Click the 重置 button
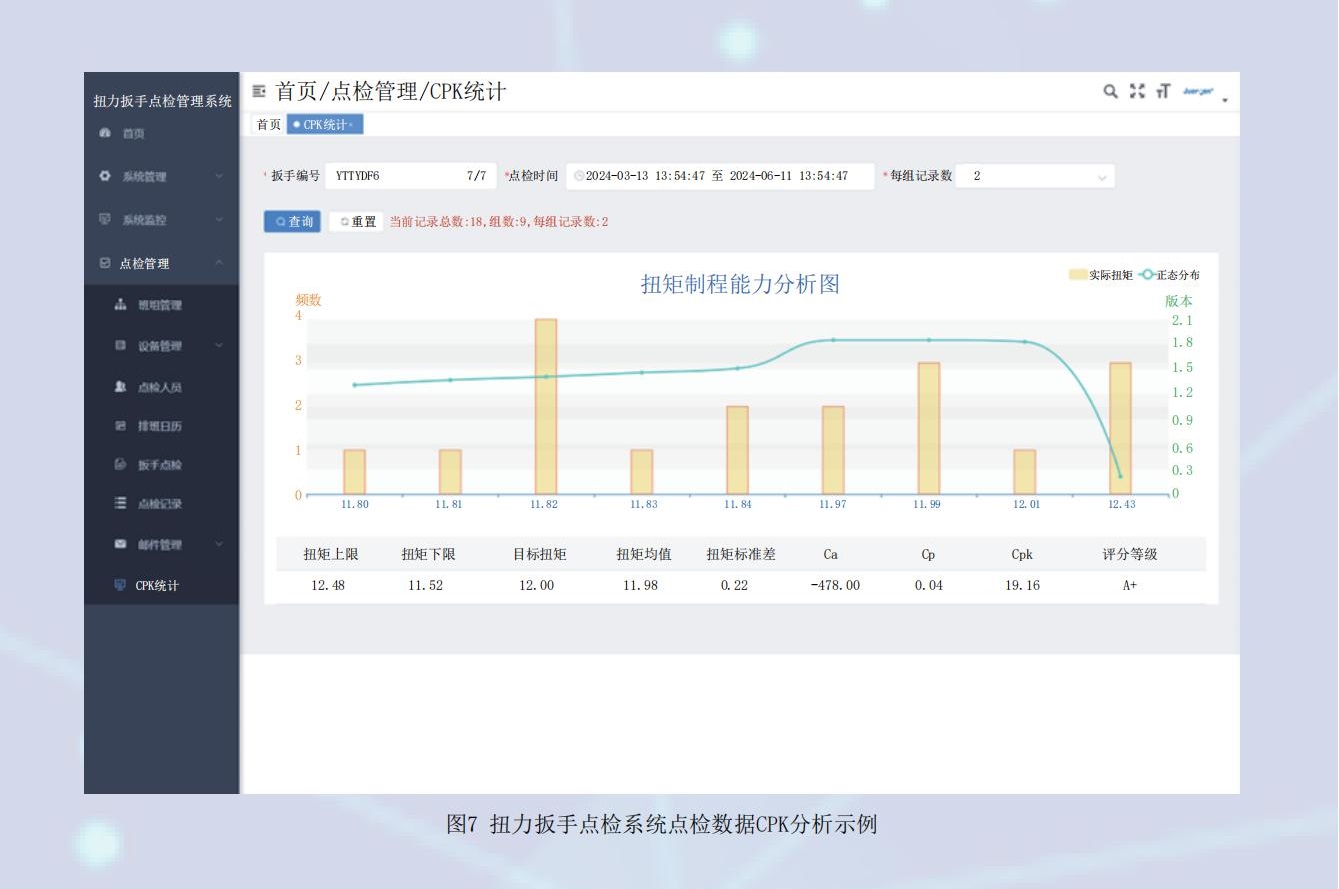 pos(357,222)
